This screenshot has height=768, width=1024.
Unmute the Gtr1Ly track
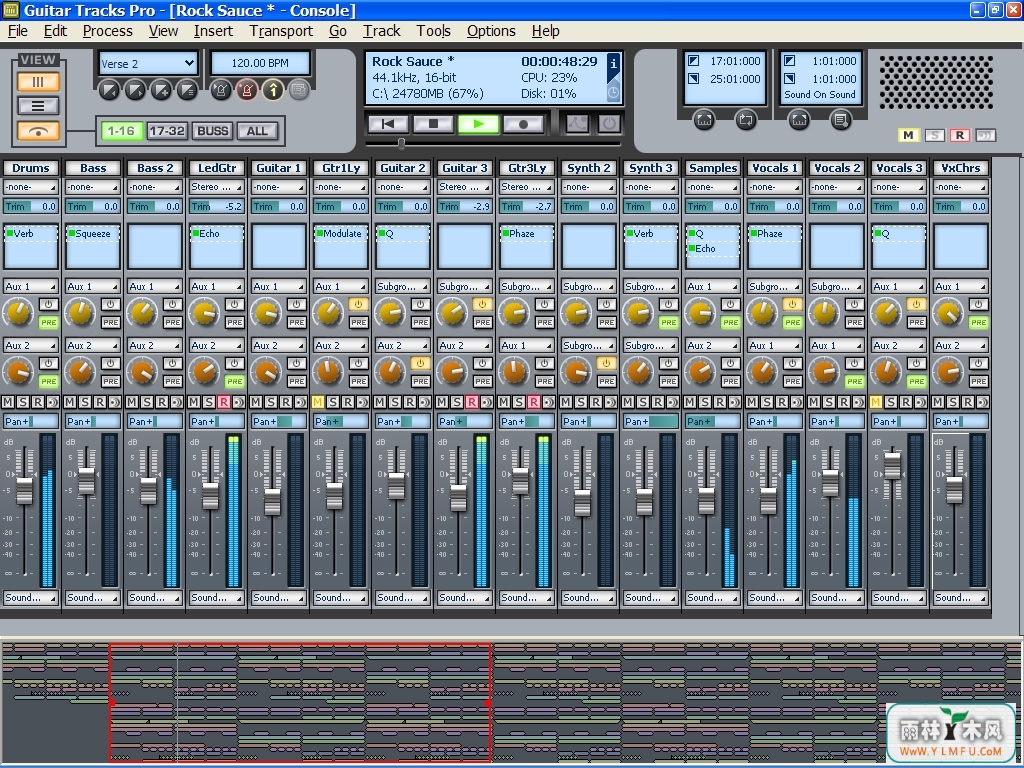point(318,402)
